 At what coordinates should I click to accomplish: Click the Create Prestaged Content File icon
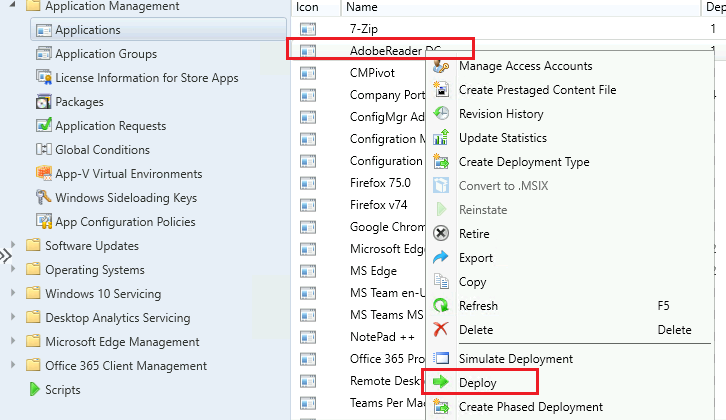click(441, 90)
